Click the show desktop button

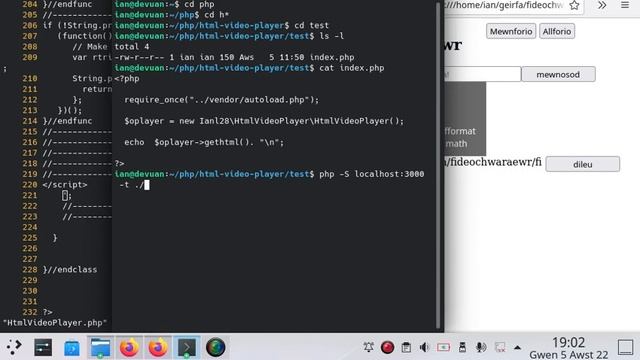coord(625,347)
